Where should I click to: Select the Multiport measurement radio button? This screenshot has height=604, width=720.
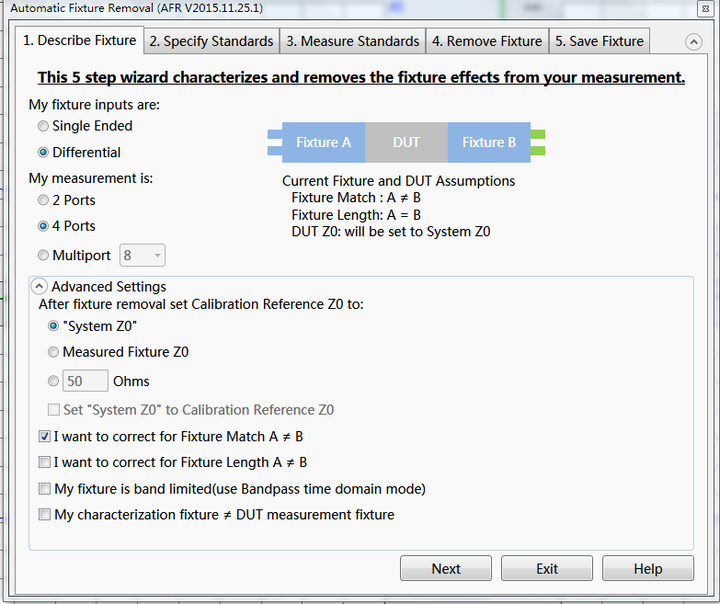(43, 256)
